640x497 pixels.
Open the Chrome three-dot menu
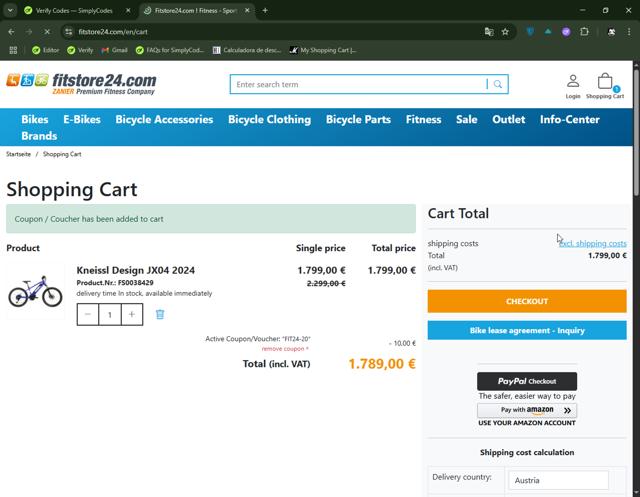click(x=629, y=32)
